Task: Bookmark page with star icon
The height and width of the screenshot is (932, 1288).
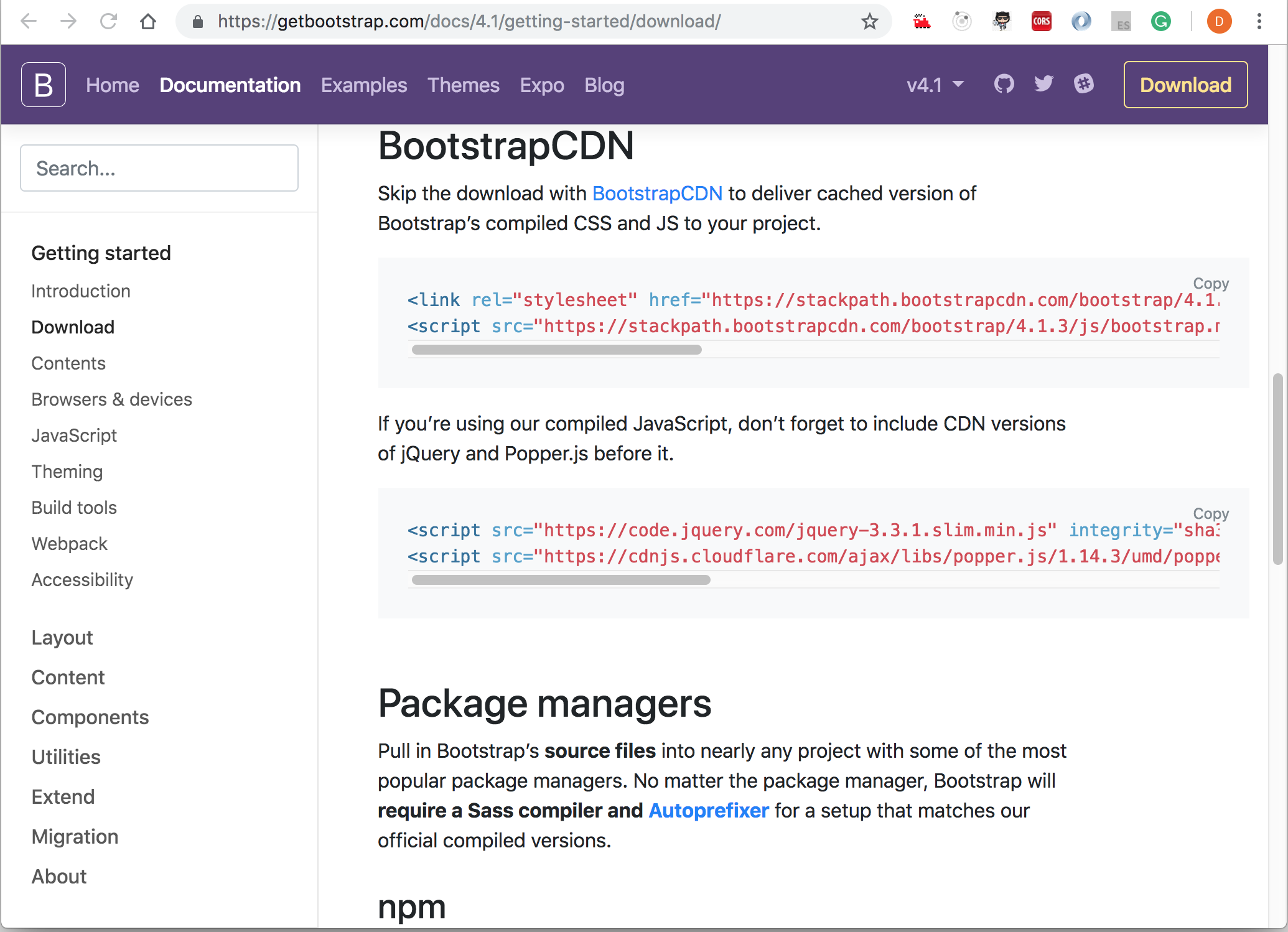Action: point(869,22)
